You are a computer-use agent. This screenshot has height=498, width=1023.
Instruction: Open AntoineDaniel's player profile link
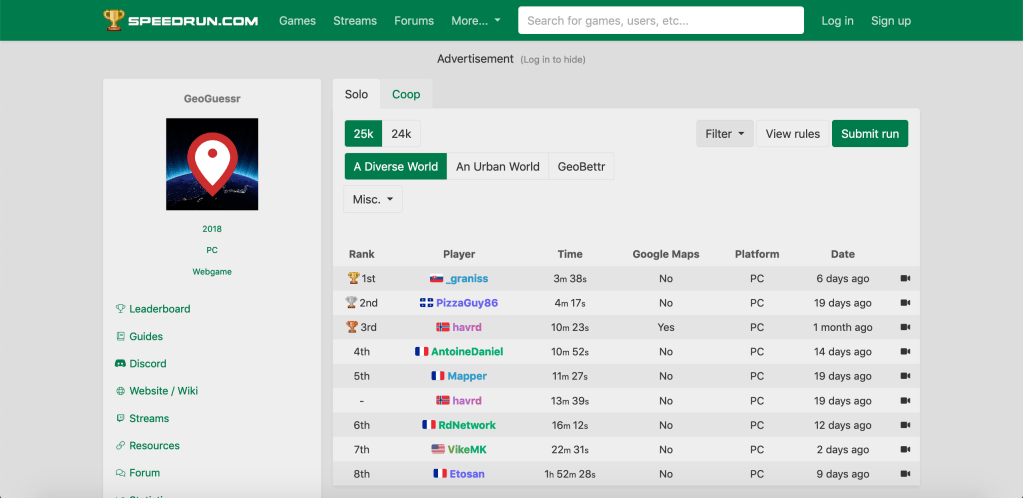[x=466, y=352]
